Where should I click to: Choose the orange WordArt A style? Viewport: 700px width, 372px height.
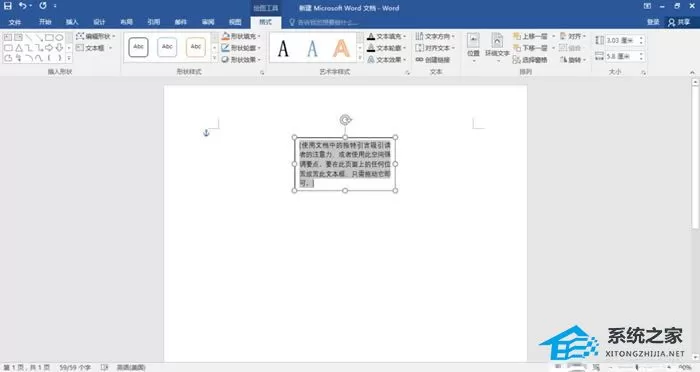pos(341,48)
